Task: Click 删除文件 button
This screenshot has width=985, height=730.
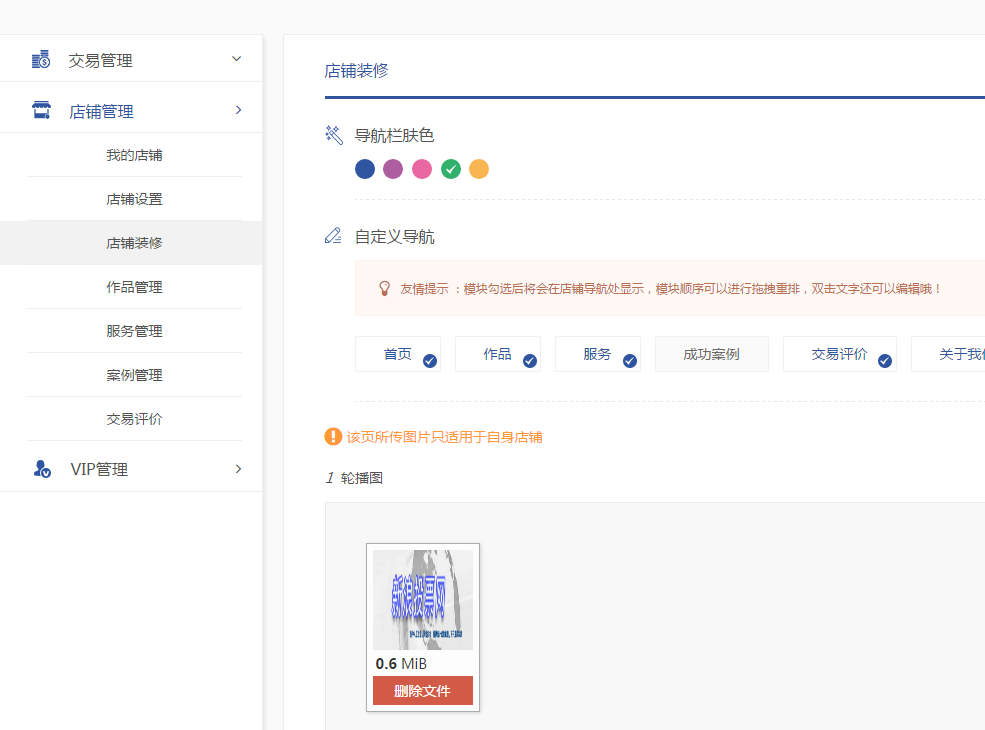Action: click(x=423, y=690)
